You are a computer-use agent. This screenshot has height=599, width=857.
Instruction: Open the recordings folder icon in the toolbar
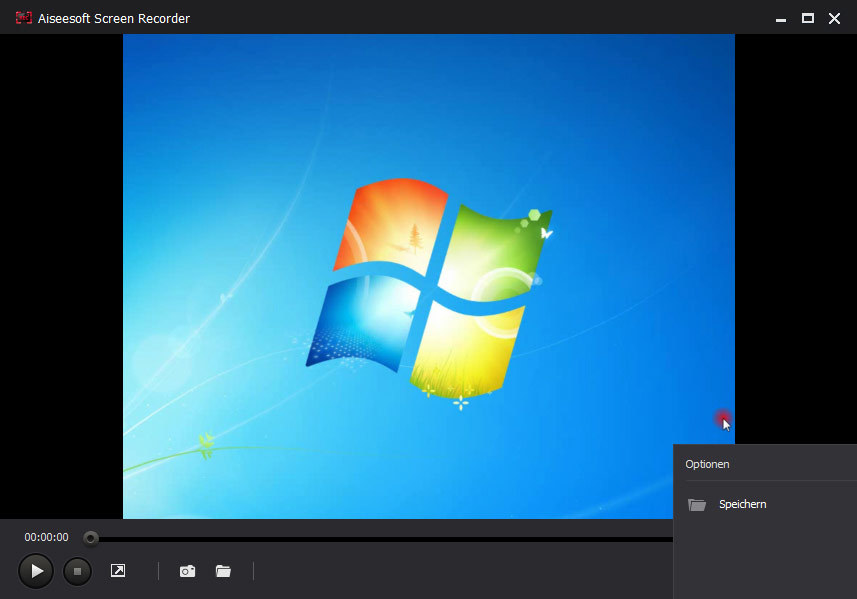click(223, 571)
